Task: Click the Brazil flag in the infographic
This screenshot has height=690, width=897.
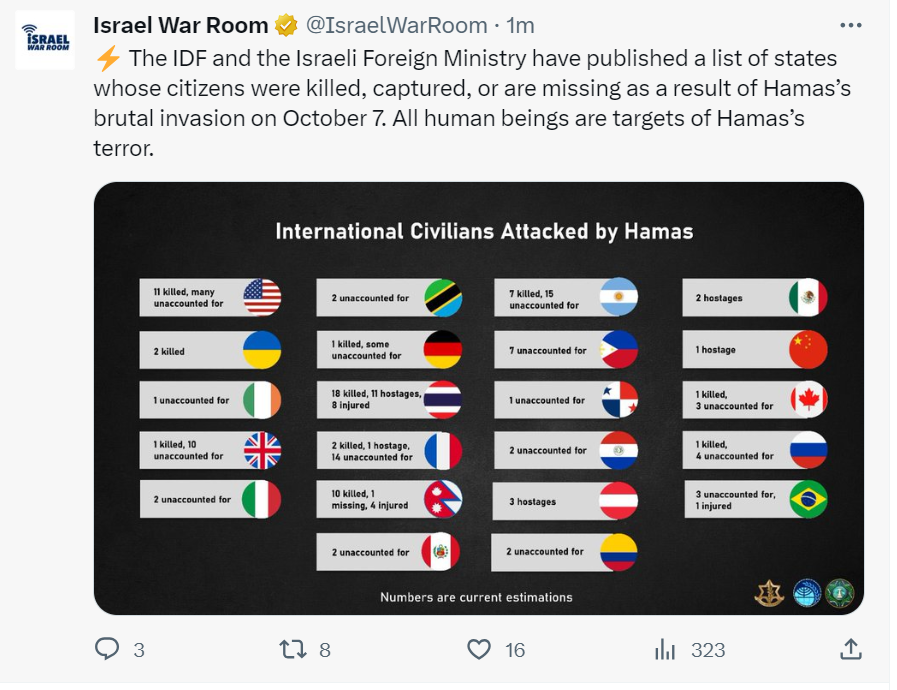Action: pyautogui.click(x=808, y=499)
